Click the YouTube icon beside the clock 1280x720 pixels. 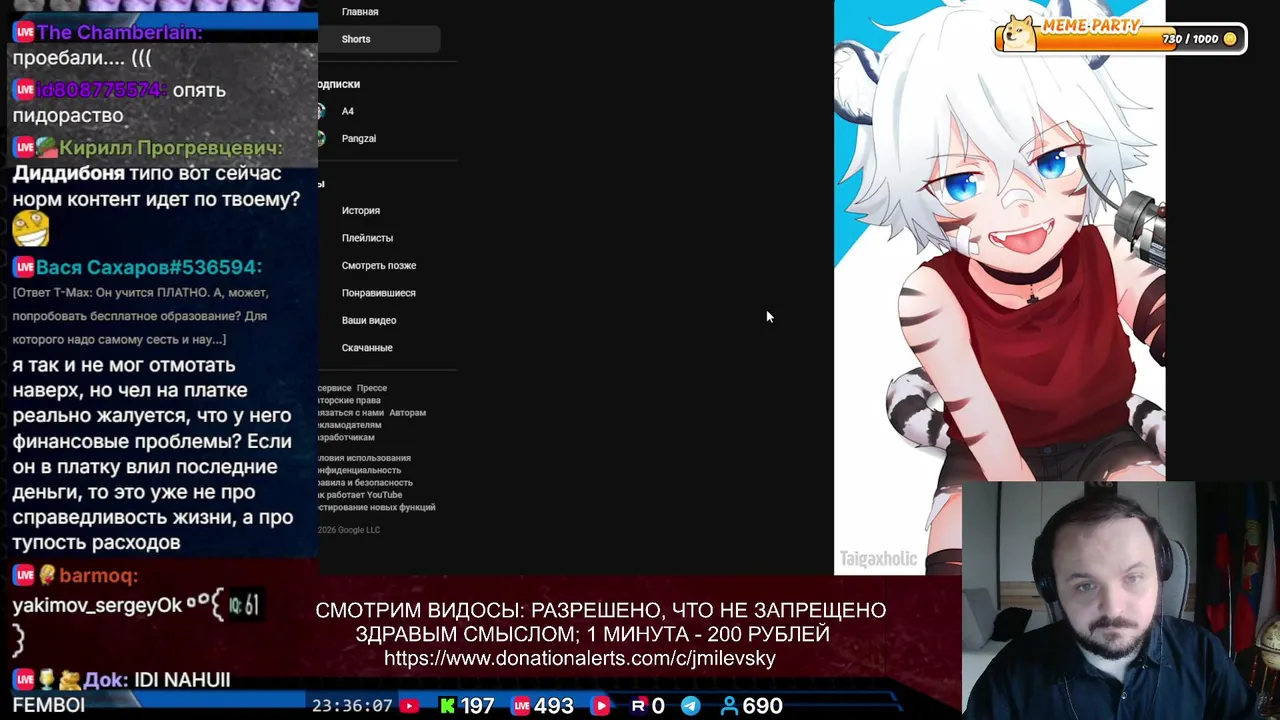coord(409,706)
